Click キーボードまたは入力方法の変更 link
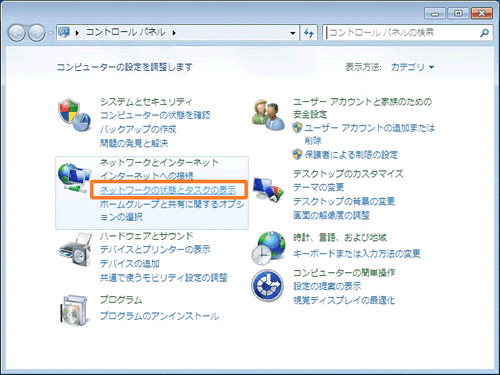 click(x=357, y=254)
